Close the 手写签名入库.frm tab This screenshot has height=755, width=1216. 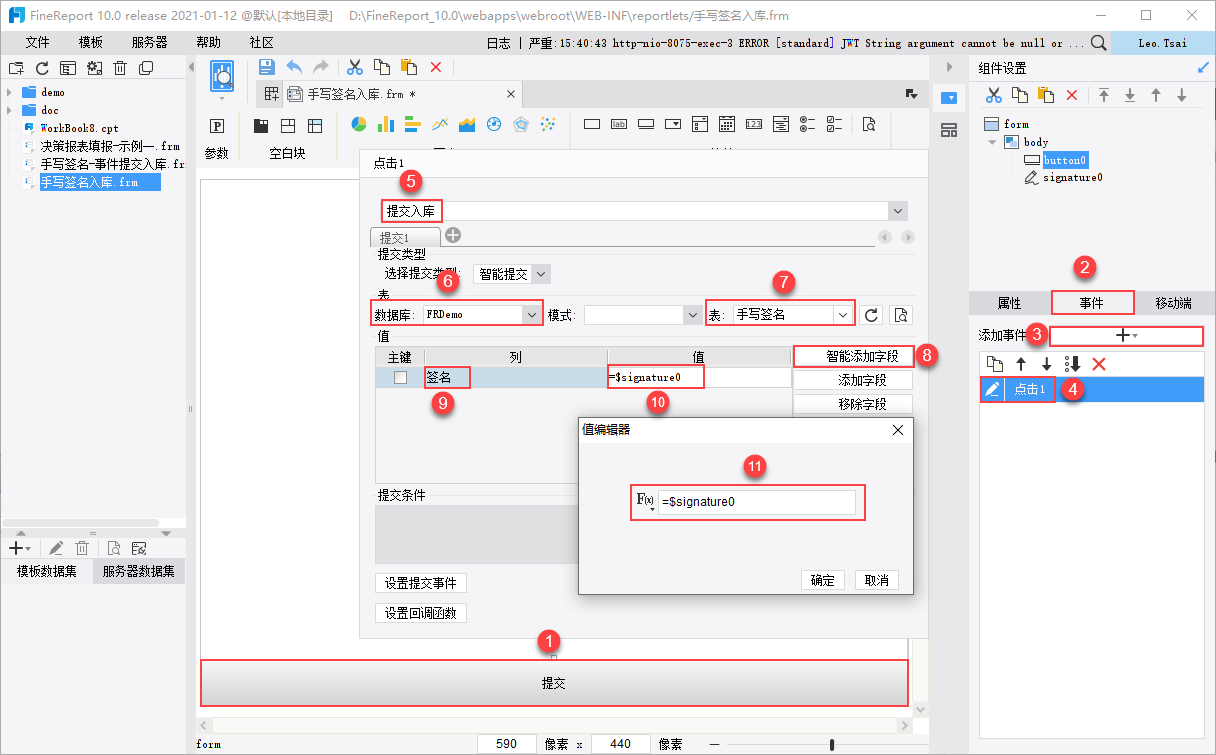(x=510, y=94)
